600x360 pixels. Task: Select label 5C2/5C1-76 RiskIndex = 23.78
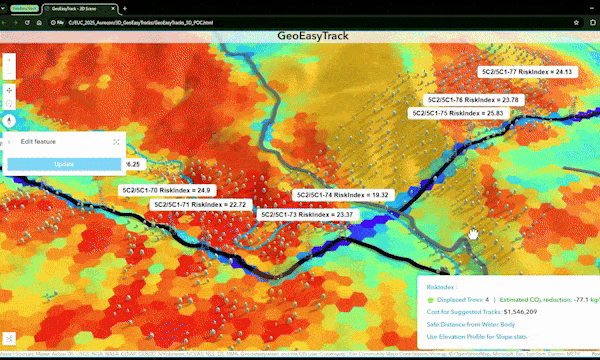point(473,100)
